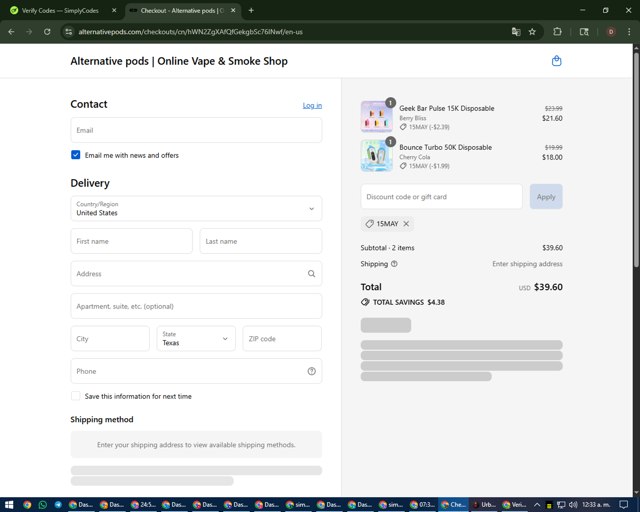The height and width of the screenshot is (512, 640).
Task: Click the Bounce Turbo price $18.00
Action: pos(552,157)
